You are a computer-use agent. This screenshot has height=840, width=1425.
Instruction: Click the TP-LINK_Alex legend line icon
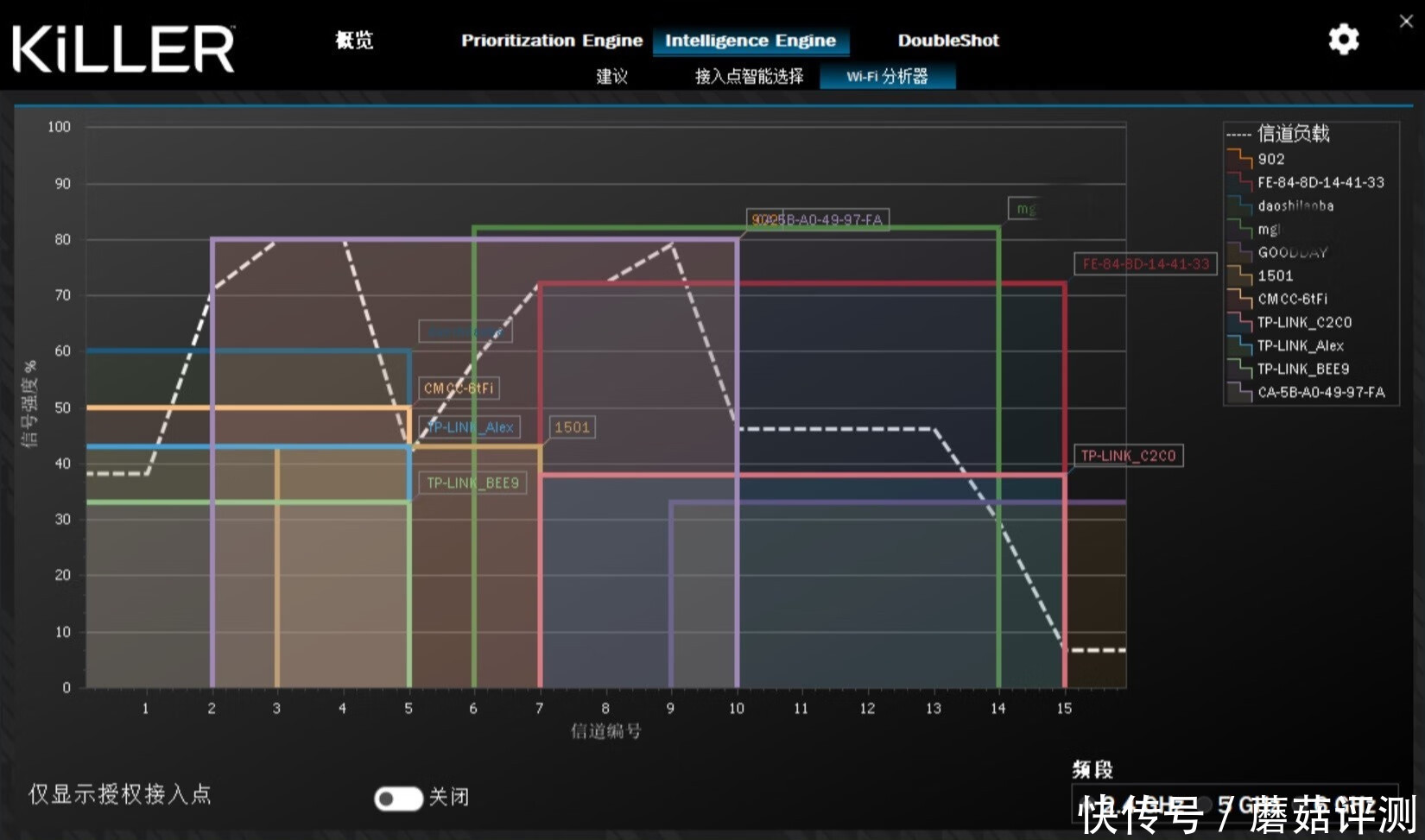1239,344
